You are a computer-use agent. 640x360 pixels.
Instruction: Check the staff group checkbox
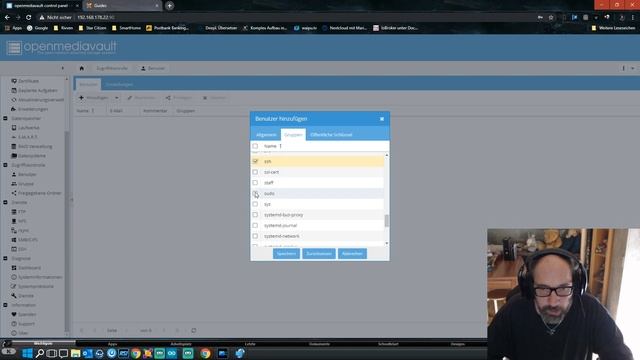pyautogui.click(x=255, y=182)
